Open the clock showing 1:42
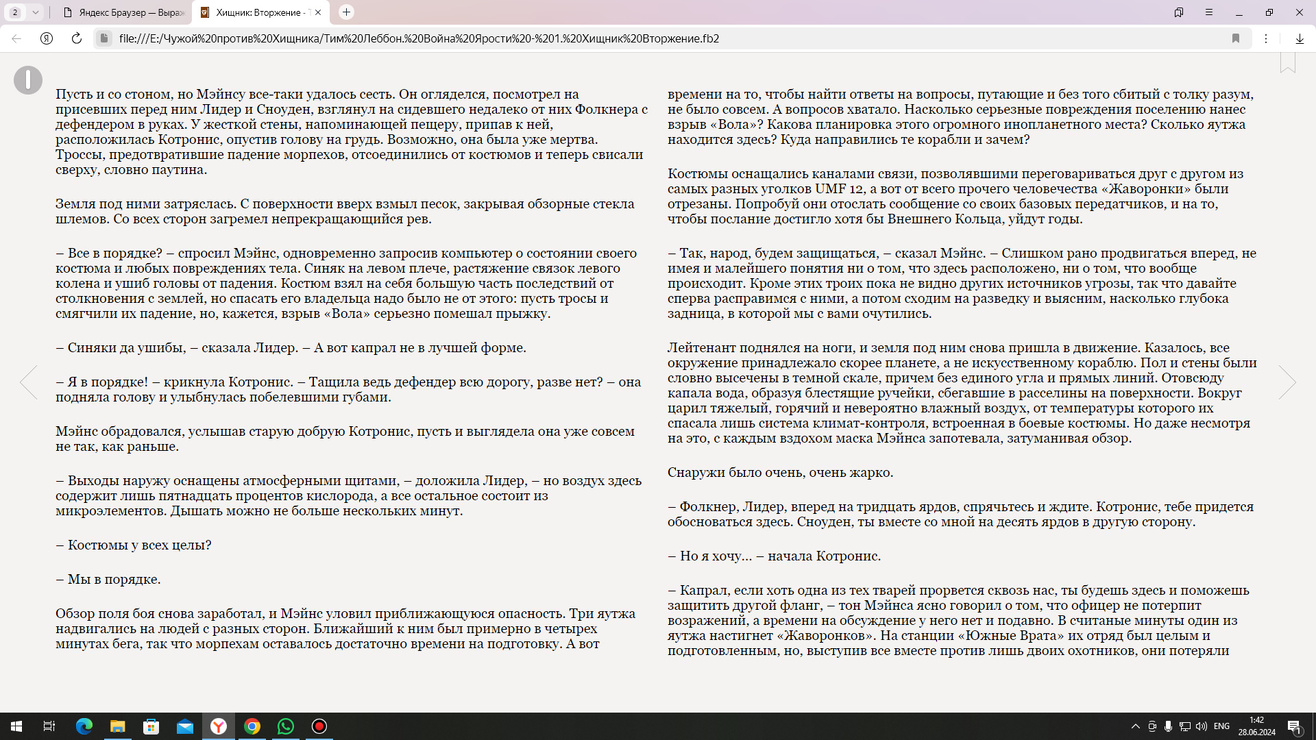The height and width of the screenshot is (740, 1316). pos(1257,726)
